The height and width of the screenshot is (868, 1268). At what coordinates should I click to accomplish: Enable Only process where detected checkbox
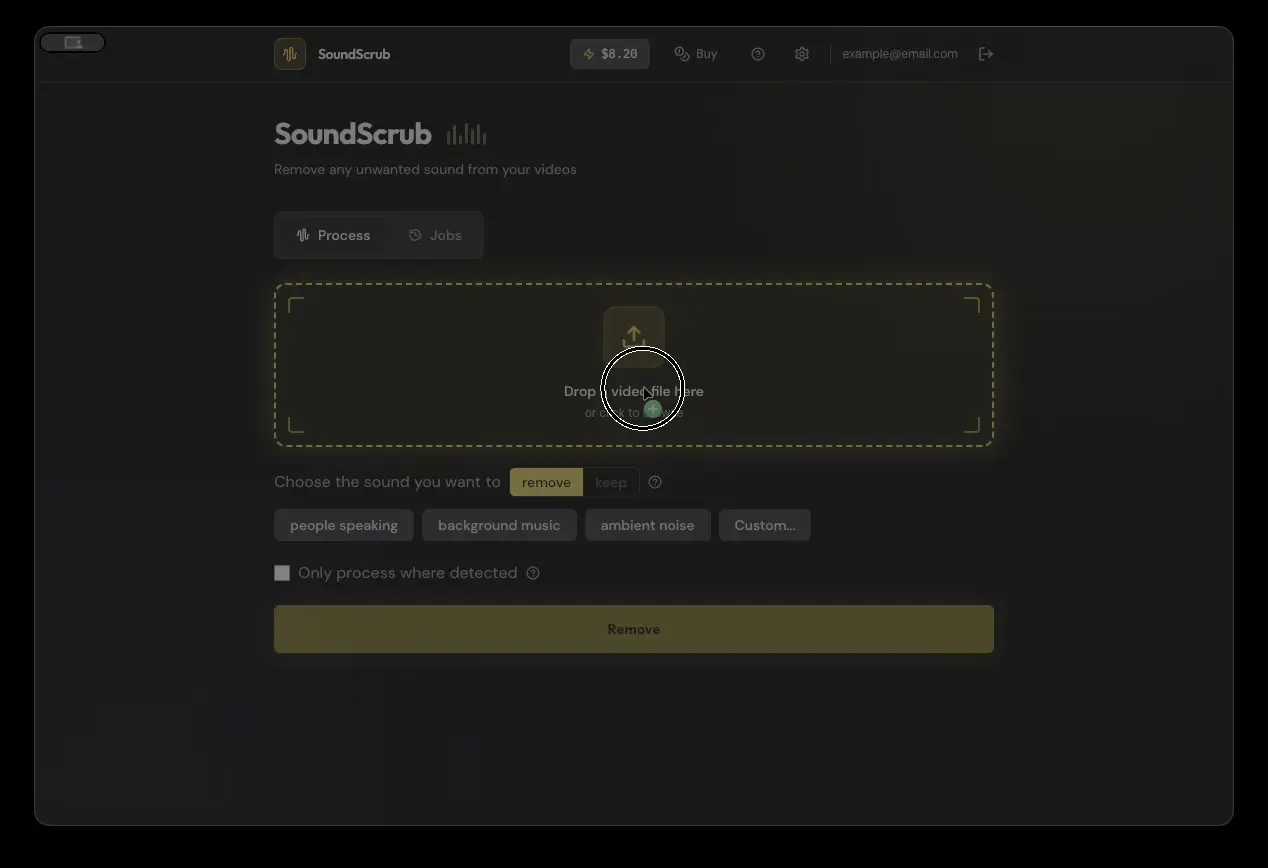(282, 573)
